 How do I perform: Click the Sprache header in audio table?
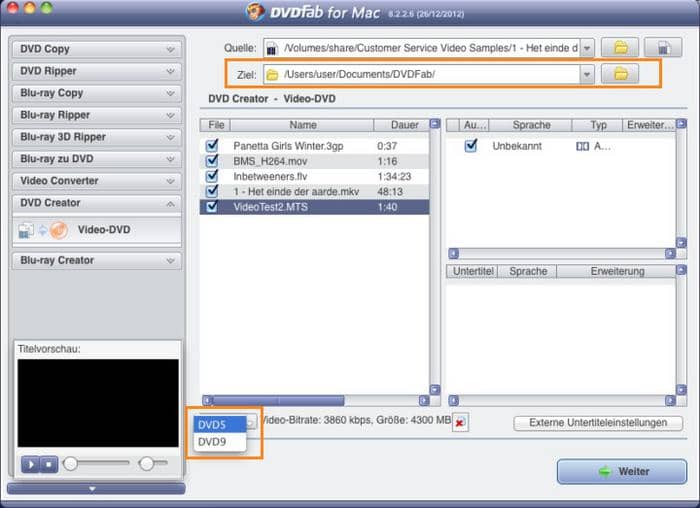531,125
